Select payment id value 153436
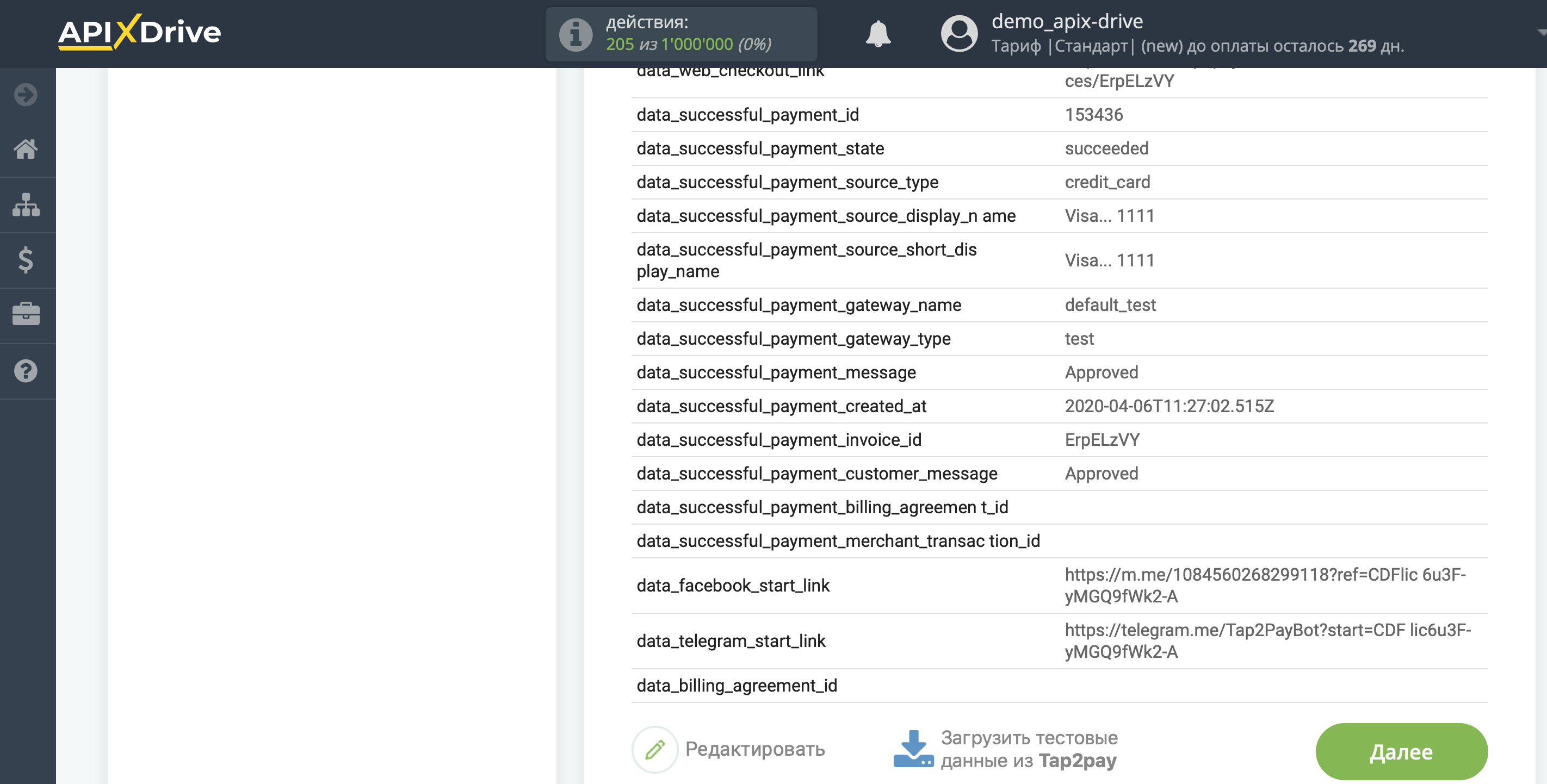 pyautogui.click(x=1093, y=115)
